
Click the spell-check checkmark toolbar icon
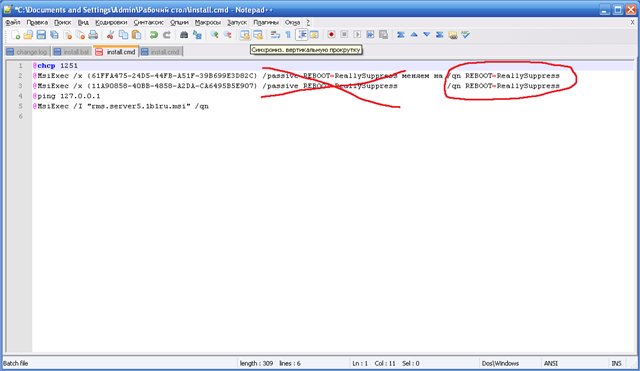[466, 35]
